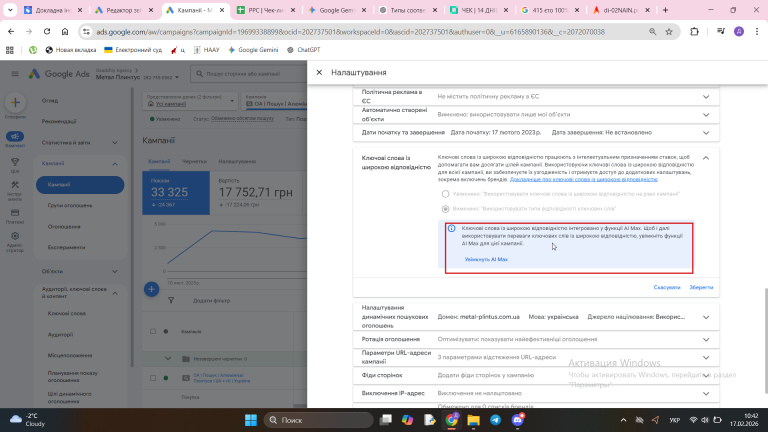This screenshot has width=768, height=432.
Task: Open Докладніше про ключові слова link
Action: (x=584, y=180)
